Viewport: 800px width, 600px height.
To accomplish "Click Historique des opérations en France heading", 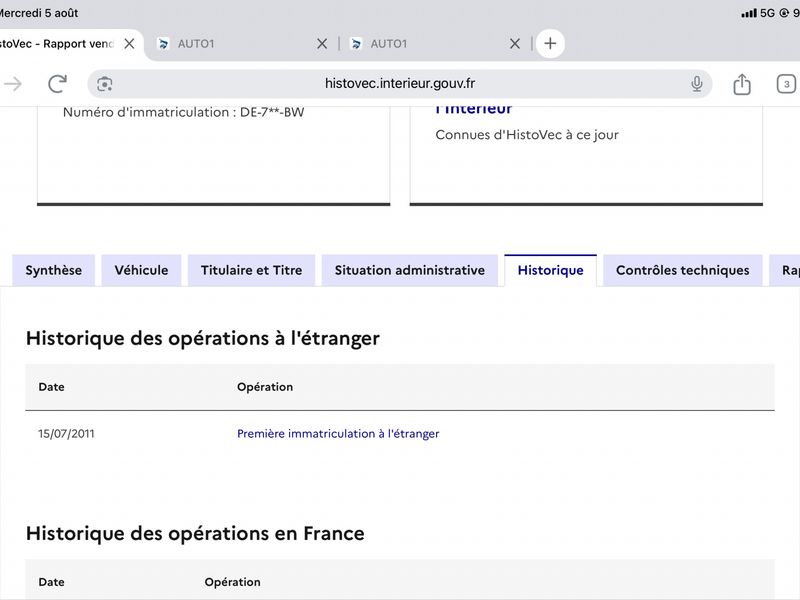I will click(195, 533).
